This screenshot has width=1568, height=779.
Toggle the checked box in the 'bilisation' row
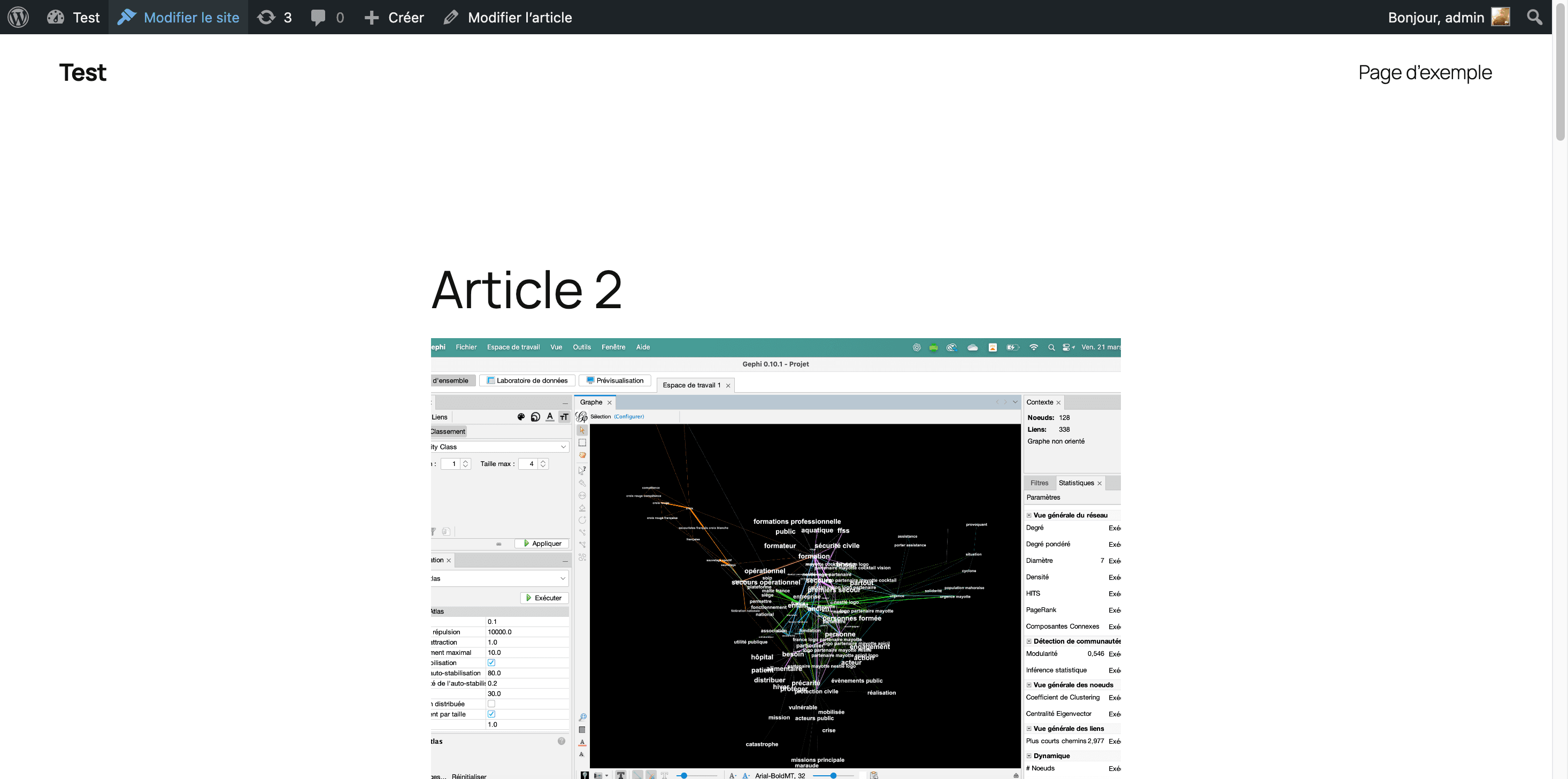[491, 663]
